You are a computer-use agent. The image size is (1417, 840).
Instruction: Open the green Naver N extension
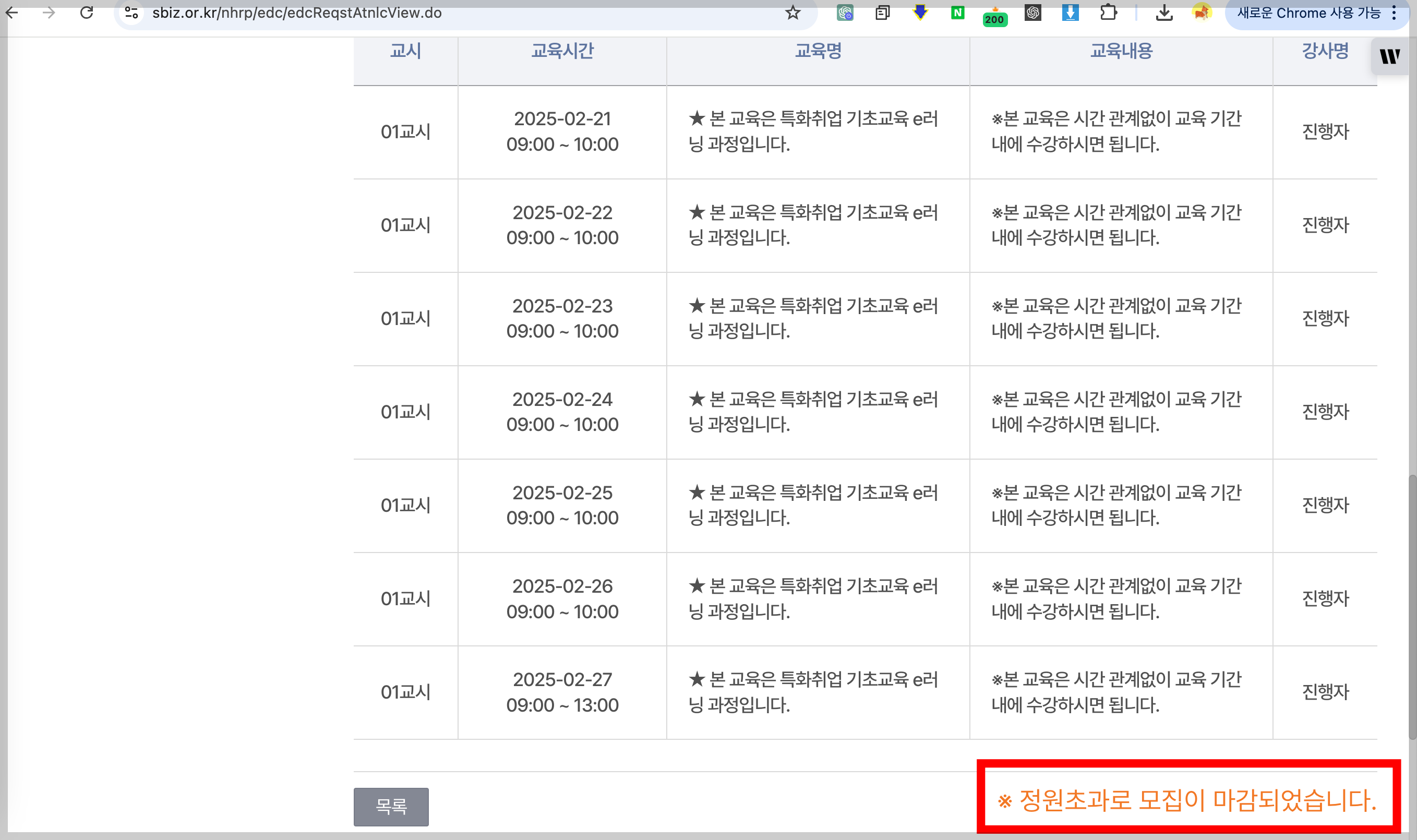pyautogui.click(x=957, y=13)
